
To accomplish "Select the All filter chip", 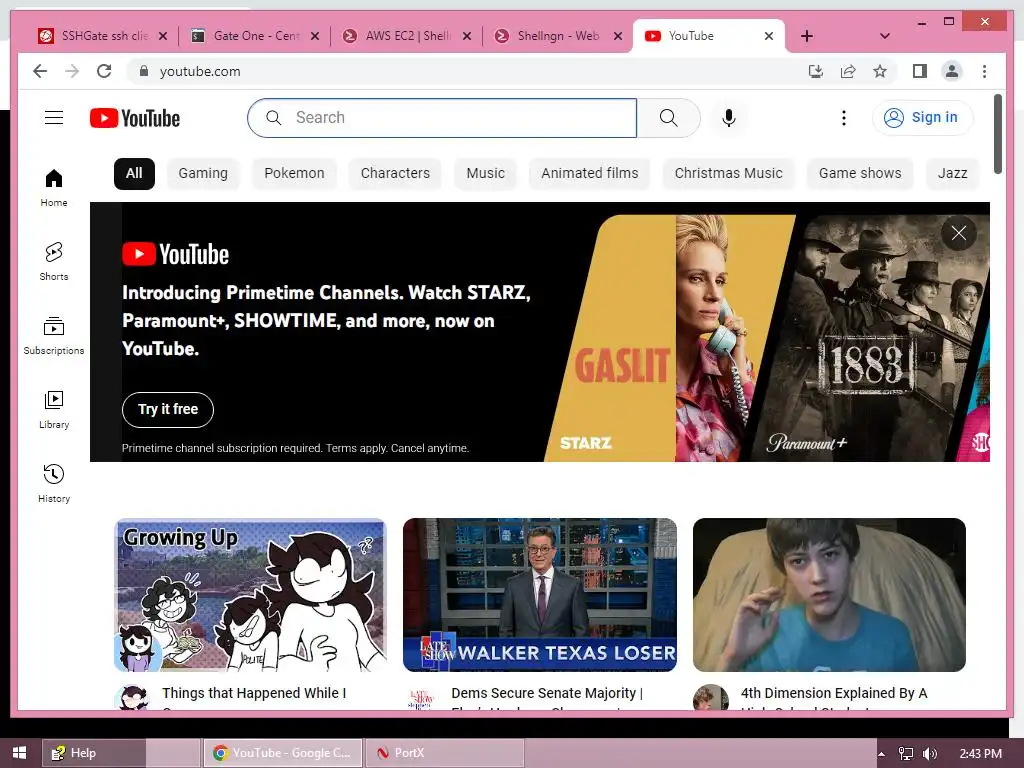I will pos(134,173).
